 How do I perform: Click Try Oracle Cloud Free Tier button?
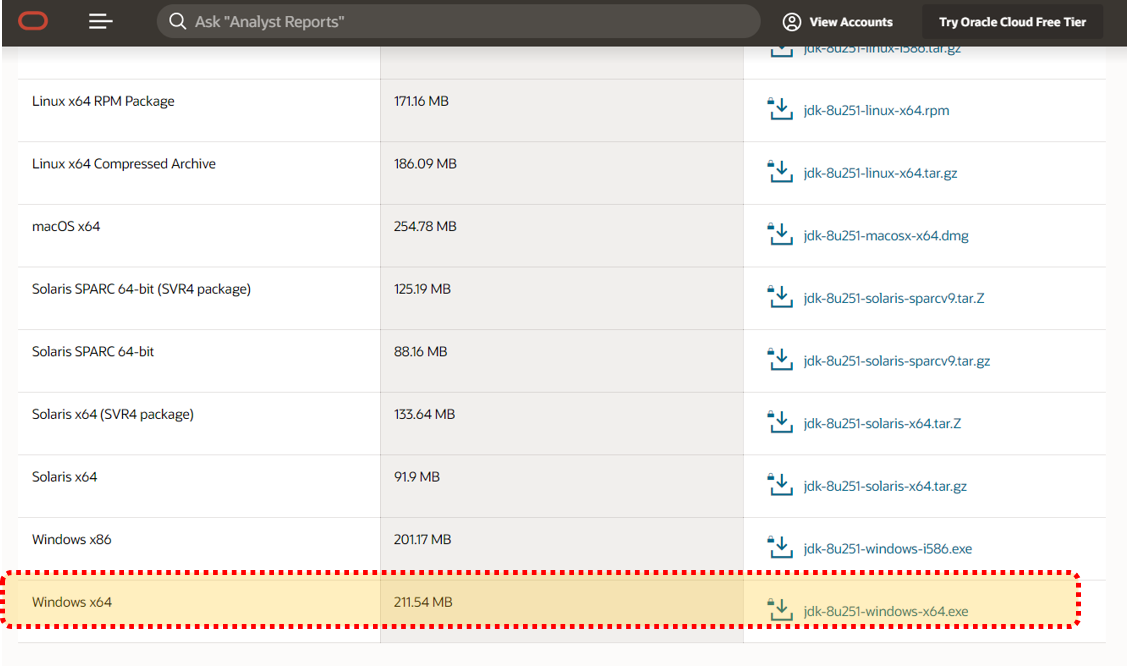[x=1012, y=22]
